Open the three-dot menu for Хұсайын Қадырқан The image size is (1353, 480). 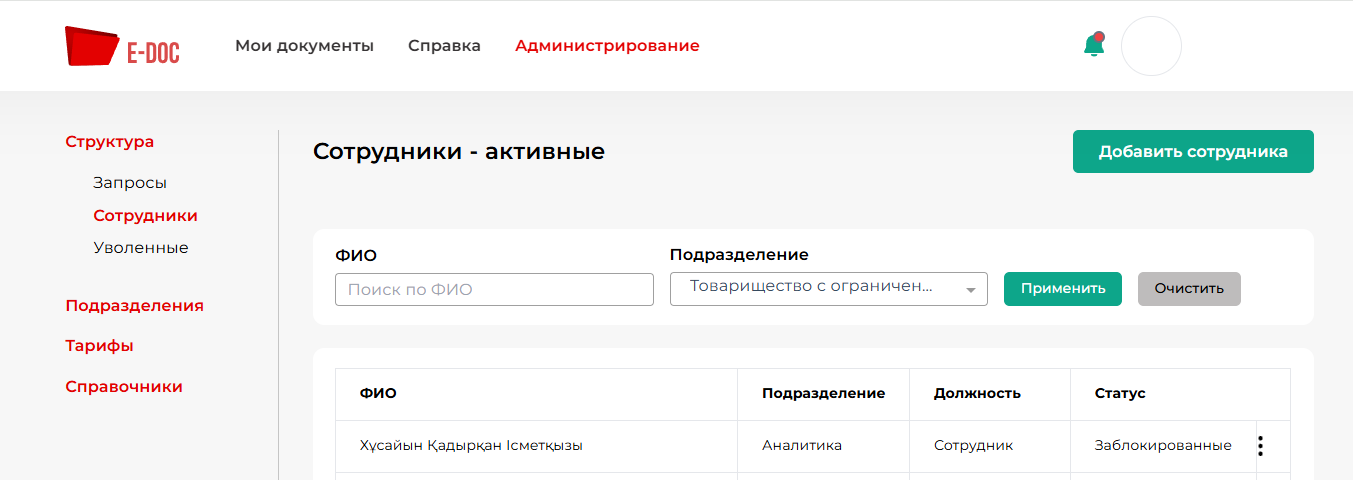tap(1260, 446)
